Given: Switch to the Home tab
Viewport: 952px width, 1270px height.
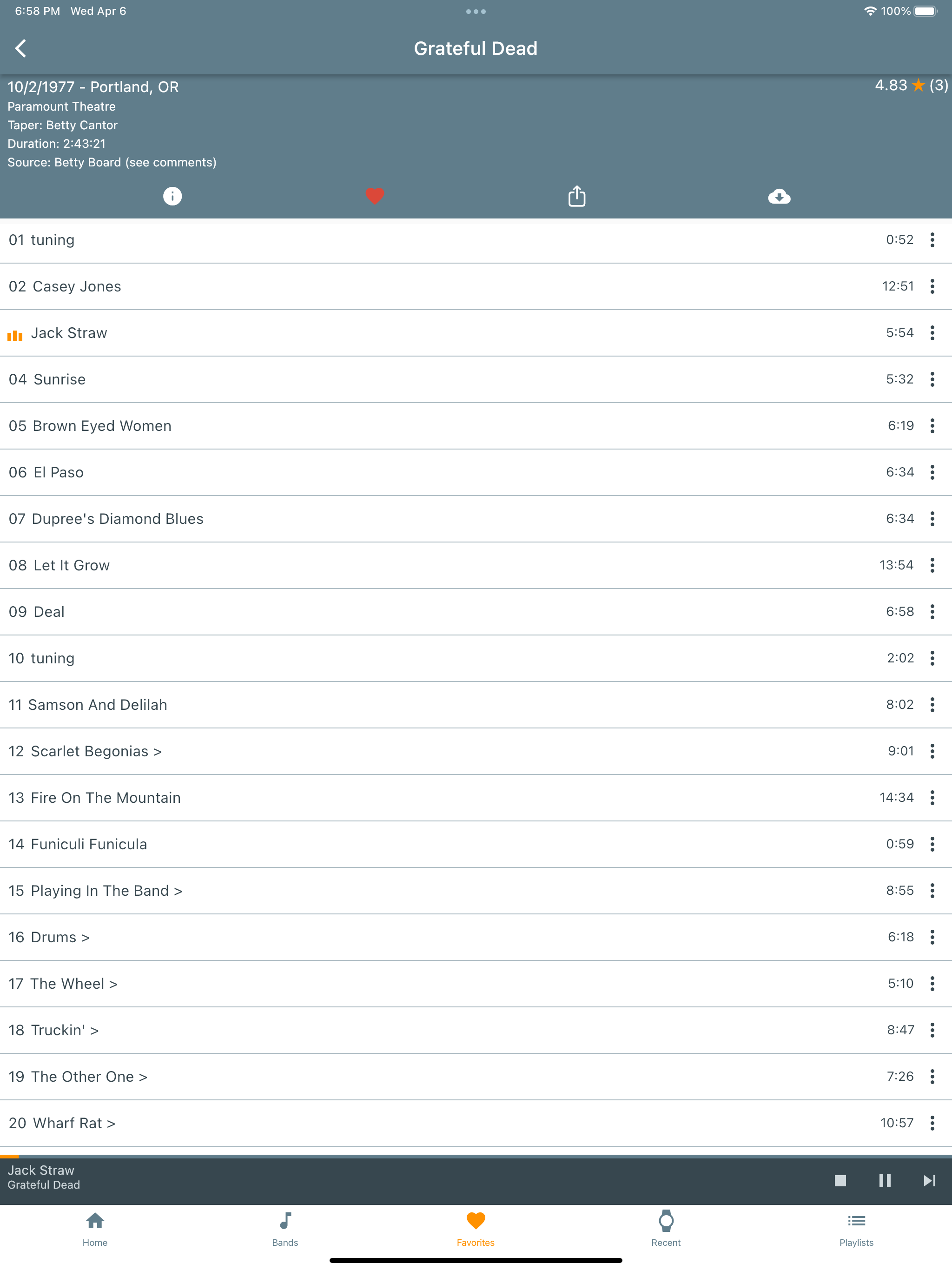Looking at the screenshot, I should click(95, 1230).
